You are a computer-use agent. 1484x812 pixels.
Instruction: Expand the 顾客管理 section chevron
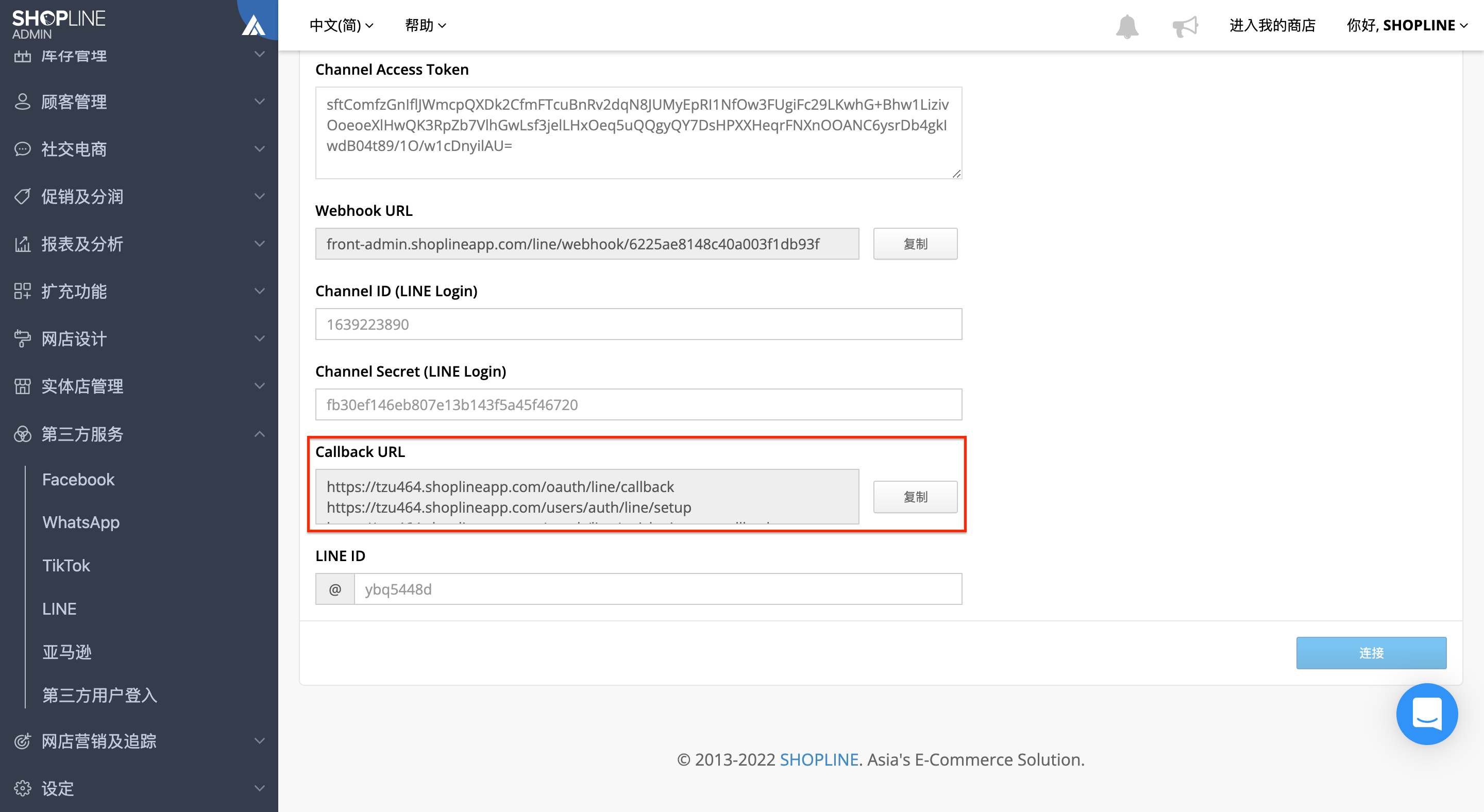260,102
